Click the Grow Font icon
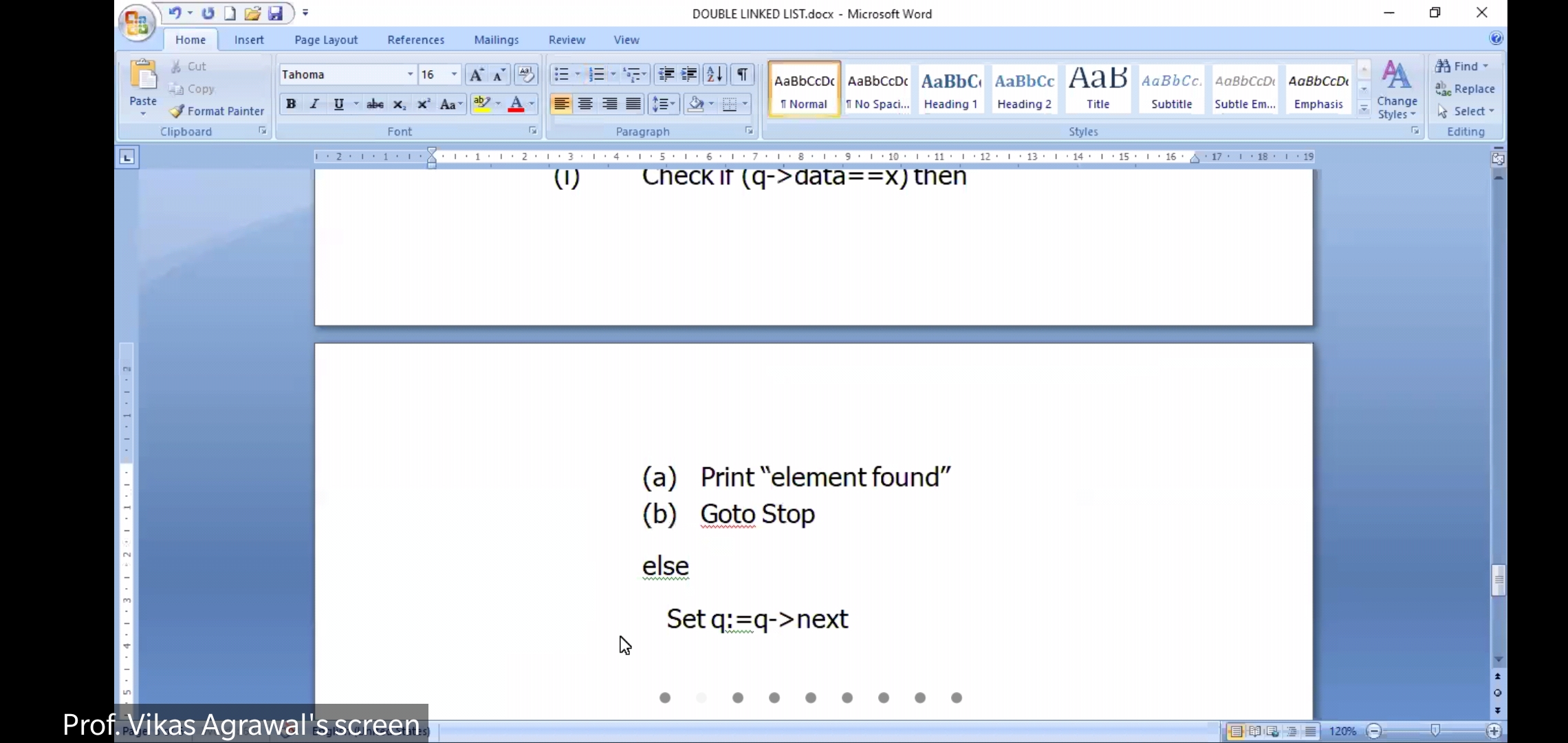Image resolution: width=1568 pixels, height=743 pixels. (475, 74)
